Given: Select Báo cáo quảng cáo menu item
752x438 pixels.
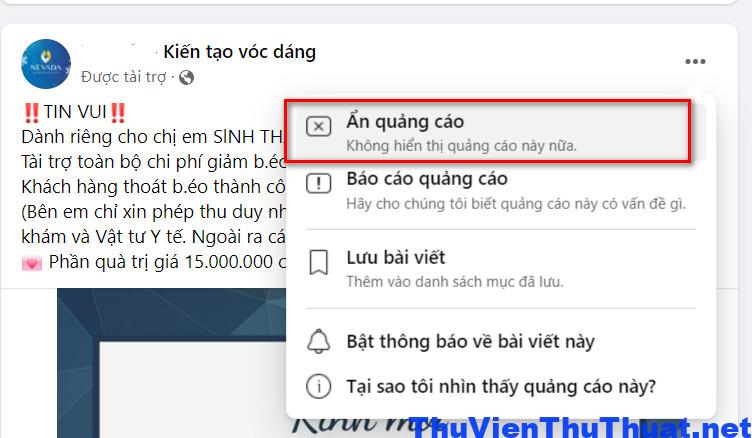Looking at the screenshot, I should [501, 191].
